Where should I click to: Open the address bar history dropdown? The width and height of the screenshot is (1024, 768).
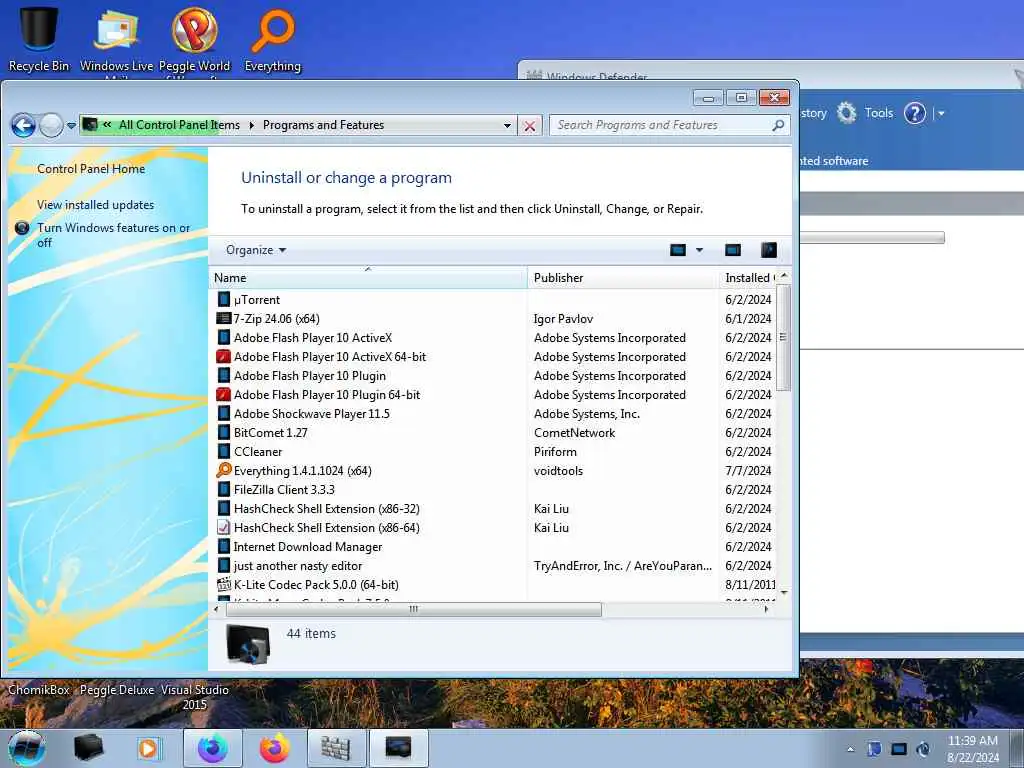[x=507, y=125]
